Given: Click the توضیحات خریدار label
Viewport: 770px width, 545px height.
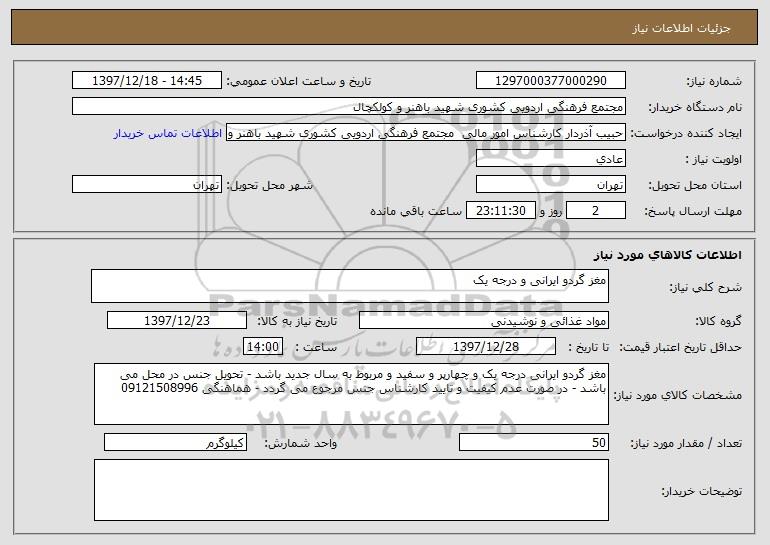Looking at the screenshot, I should pyautogui.click(x=702, y=491).
